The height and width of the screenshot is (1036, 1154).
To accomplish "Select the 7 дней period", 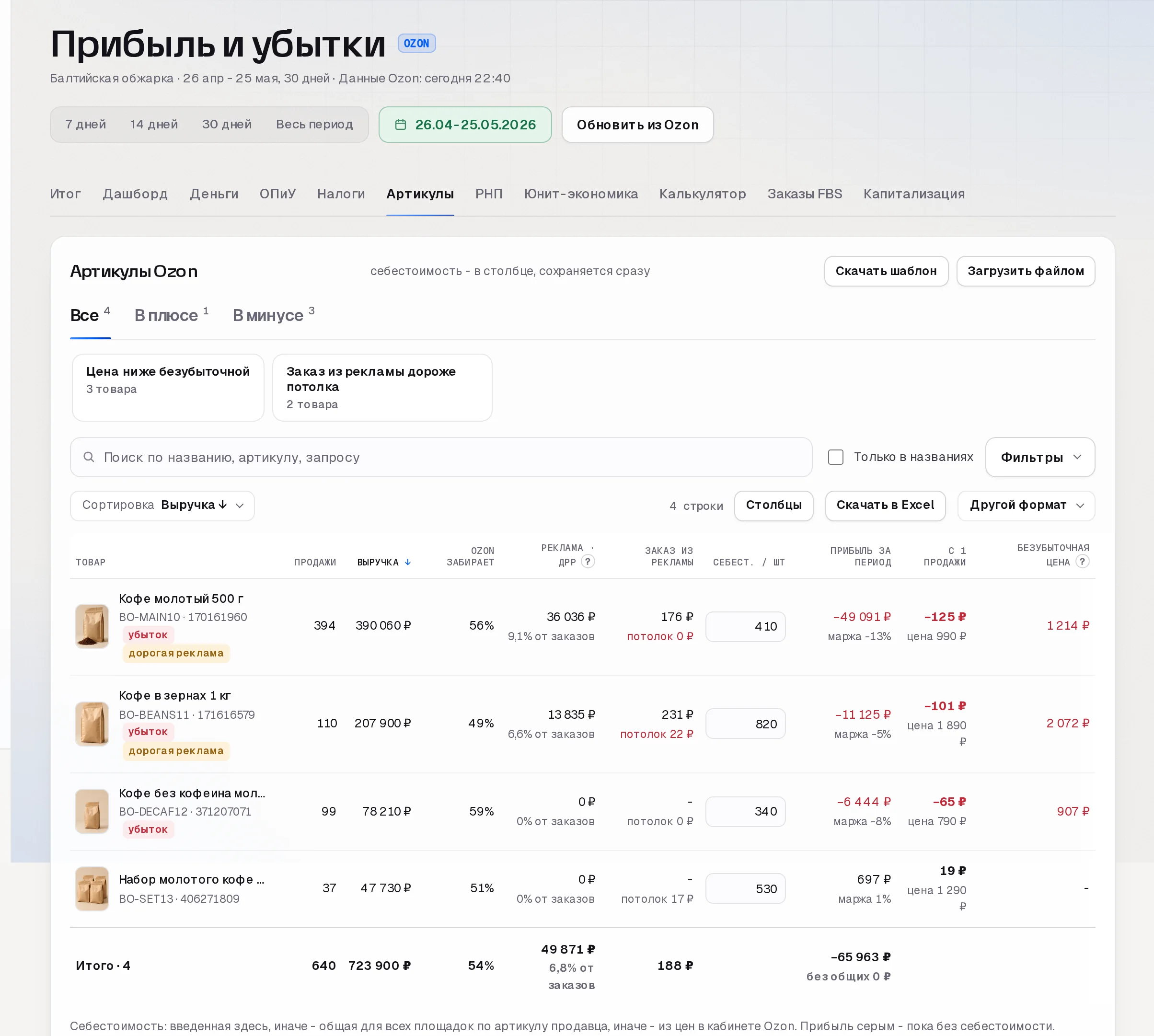I will tap(85, 125).
